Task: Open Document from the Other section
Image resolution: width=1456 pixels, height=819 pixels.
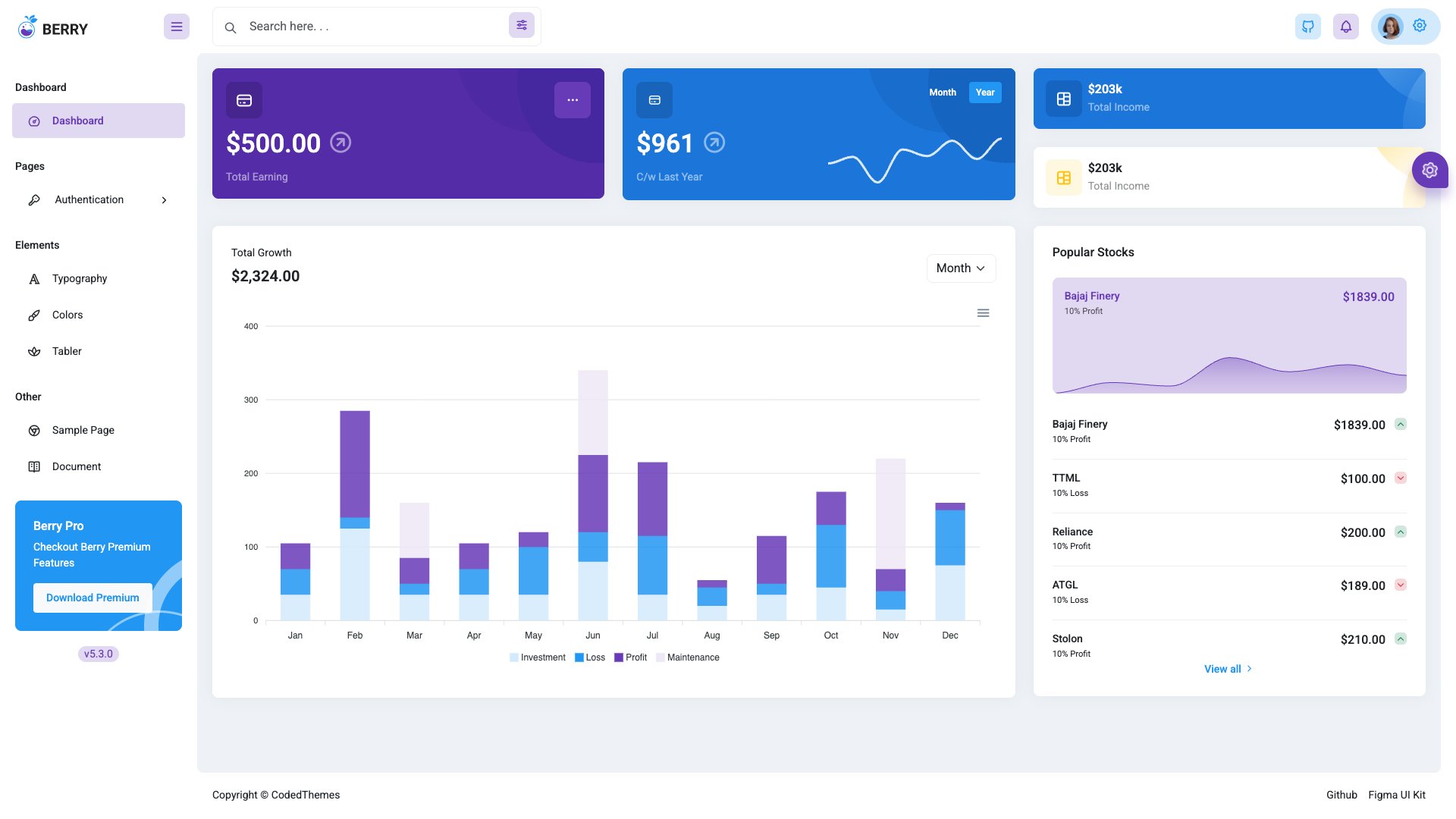Action: pos(76,466)
